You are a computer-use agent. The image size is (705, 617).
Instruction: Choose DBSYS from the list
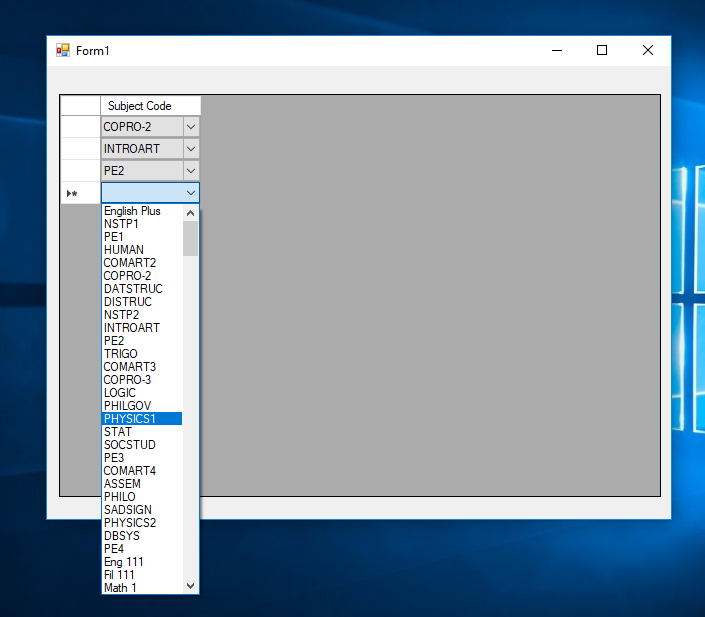142,536
